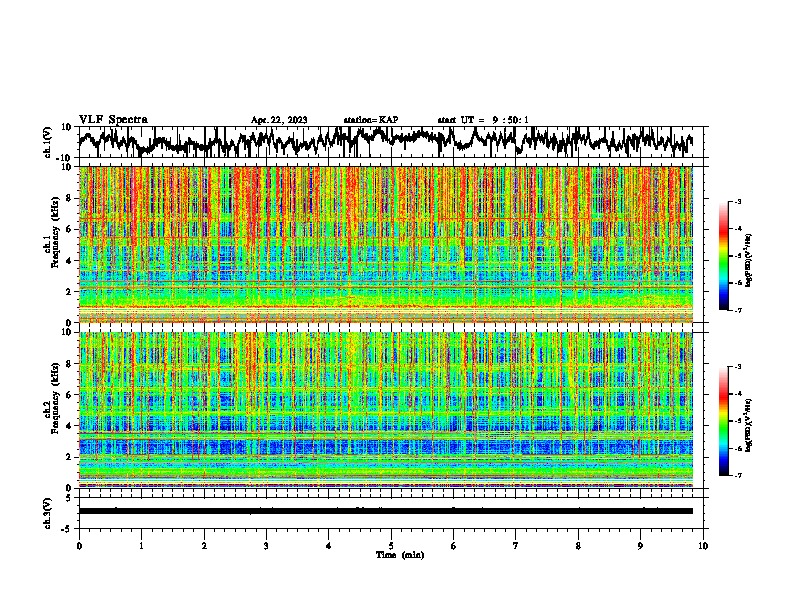The width and height of the screenshot is (792, 612).
Task: Click ch.1 colorbar value "-7"
Action: (x=737, y=310)
